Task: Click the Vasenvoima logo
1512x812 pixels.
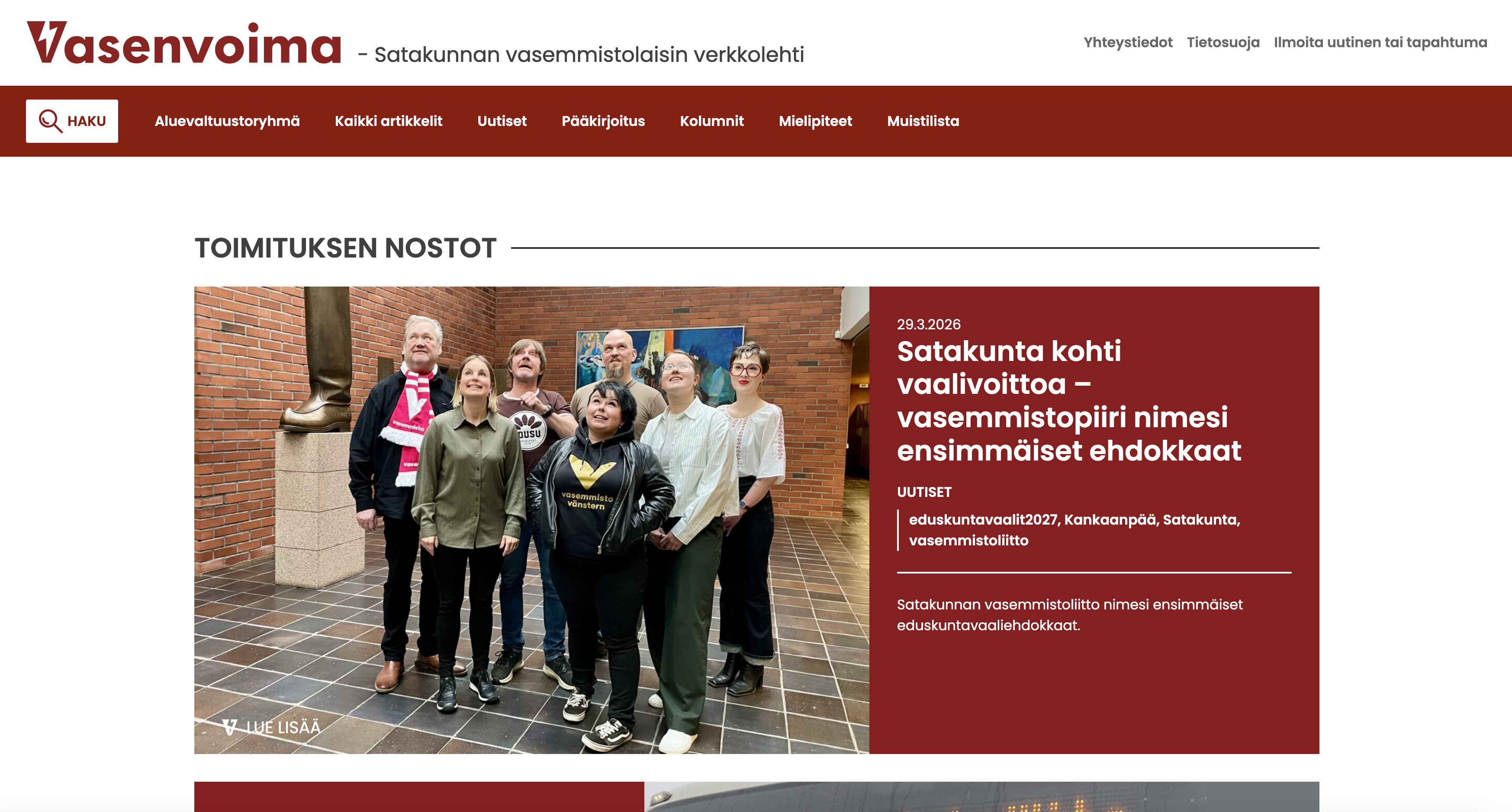Action: [x=184, y=43]
